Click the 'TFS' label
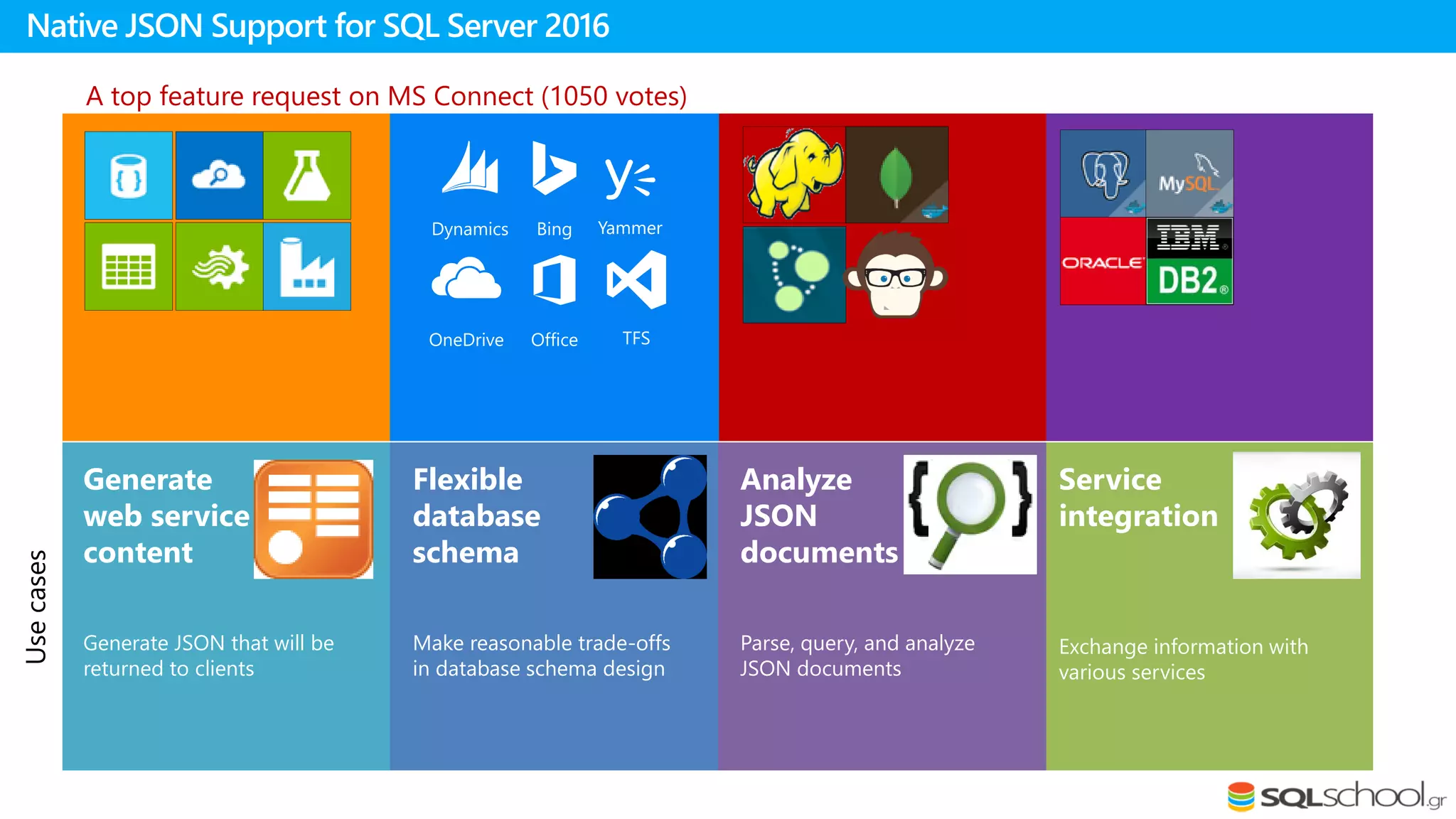This screenshot has width=1456, height=819. (x=636, y=338)
